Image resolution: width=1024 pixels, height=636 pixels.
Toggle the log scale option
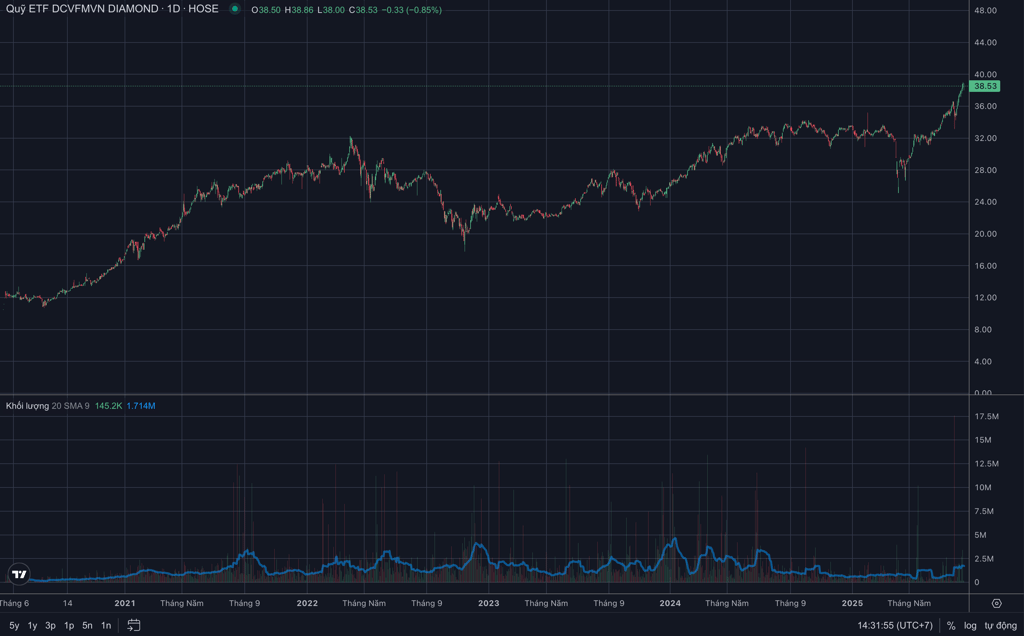(x=970, y=626)
